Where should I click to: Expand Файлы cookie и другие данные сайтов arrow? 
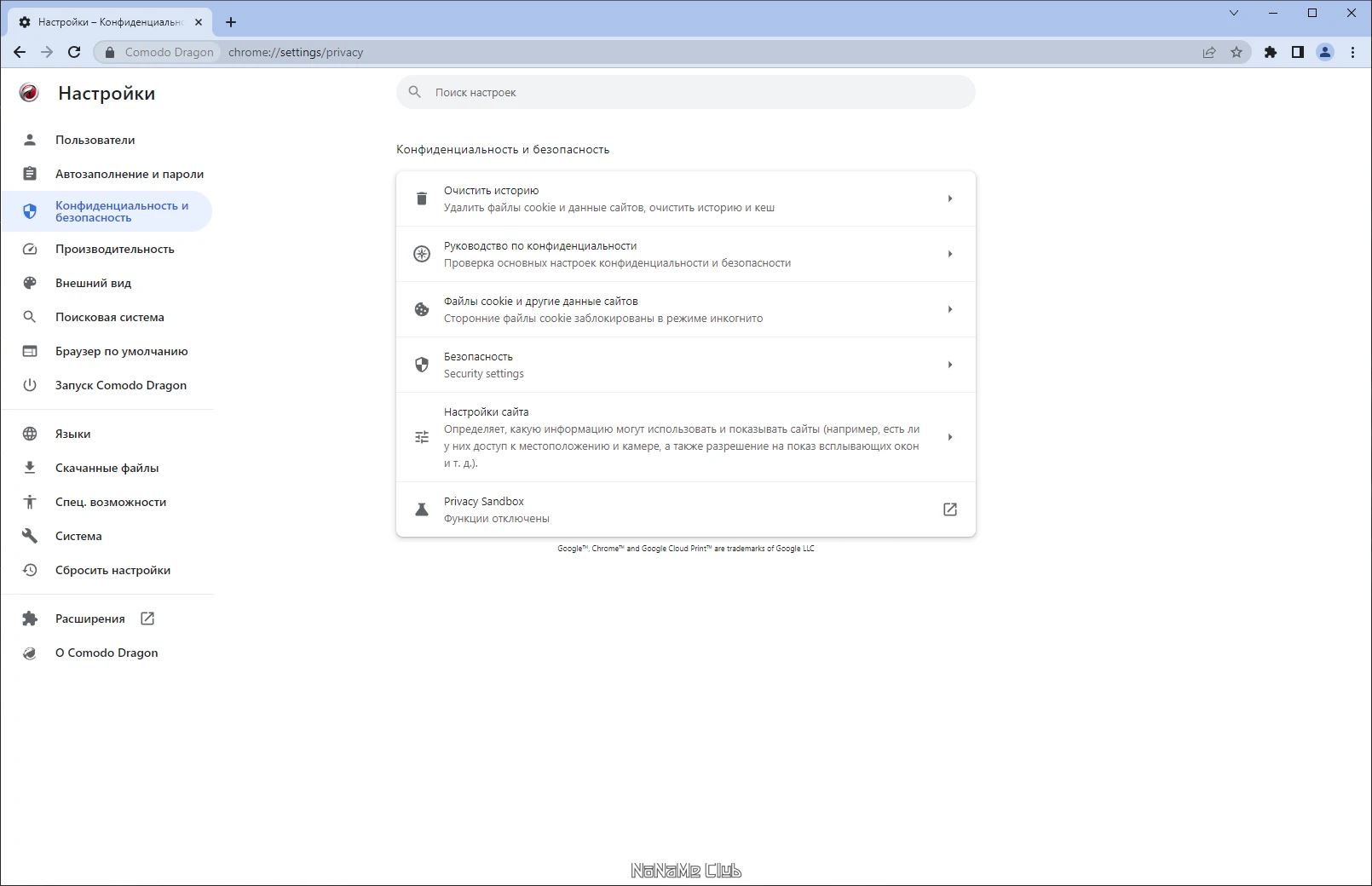click(950, 309)
